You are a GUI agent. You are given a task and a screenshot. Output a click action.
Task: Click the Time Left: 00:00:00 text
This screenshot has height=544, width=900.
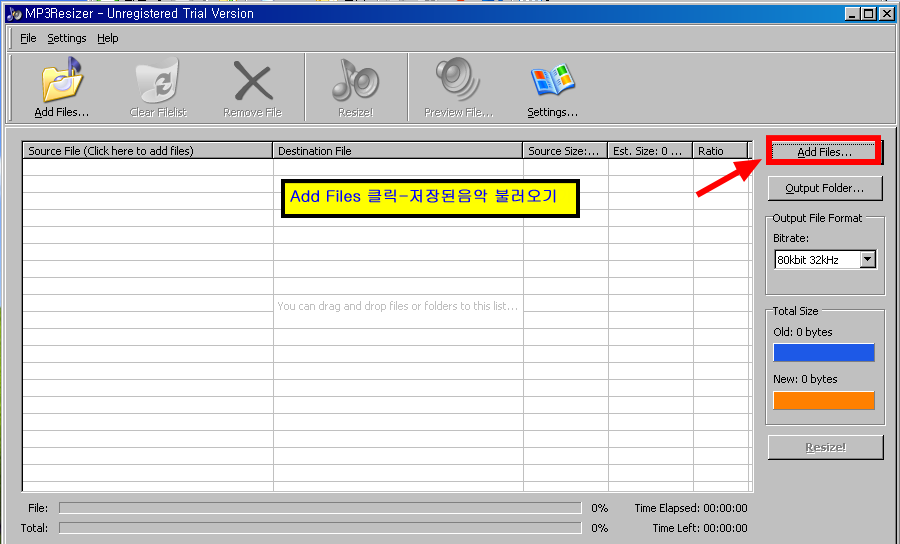pos(700,528)
